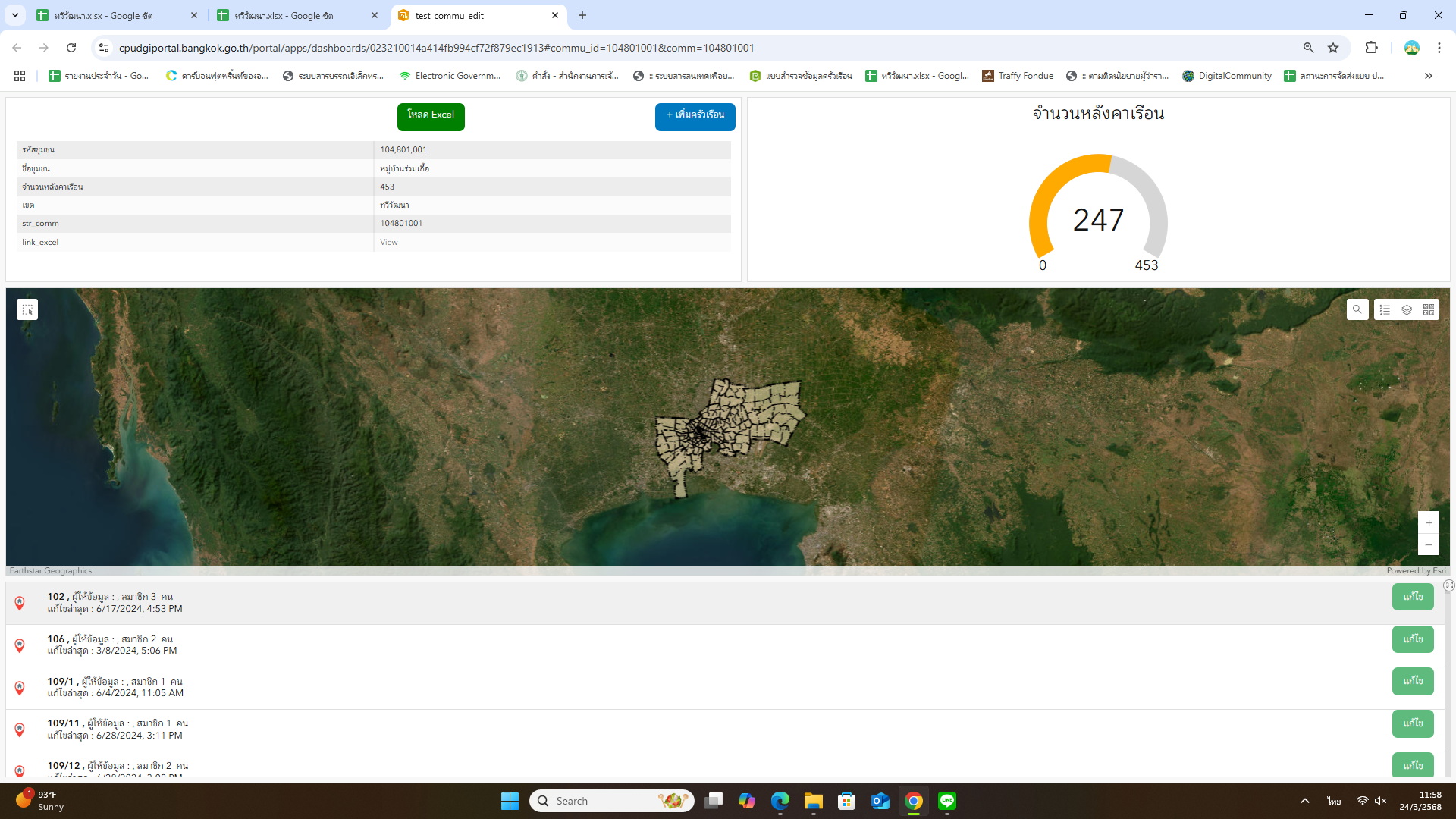
Task: Click the green โหลด Excel button
Action: 431,116
